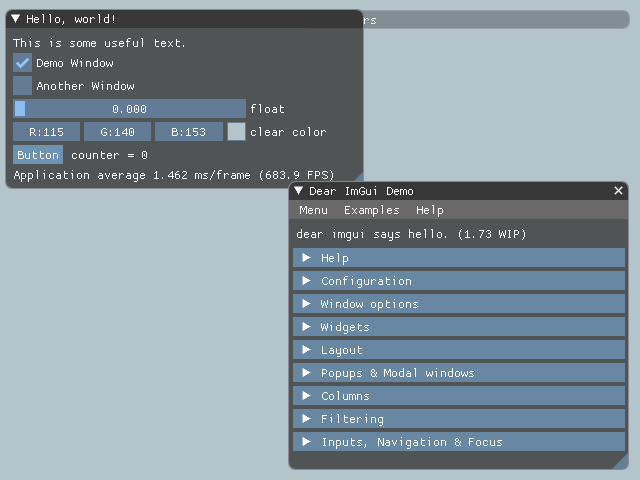Collapse the Dear ImGui Demo window triangle
Viewport: 640px width, 480px height.
coord(299,191)
